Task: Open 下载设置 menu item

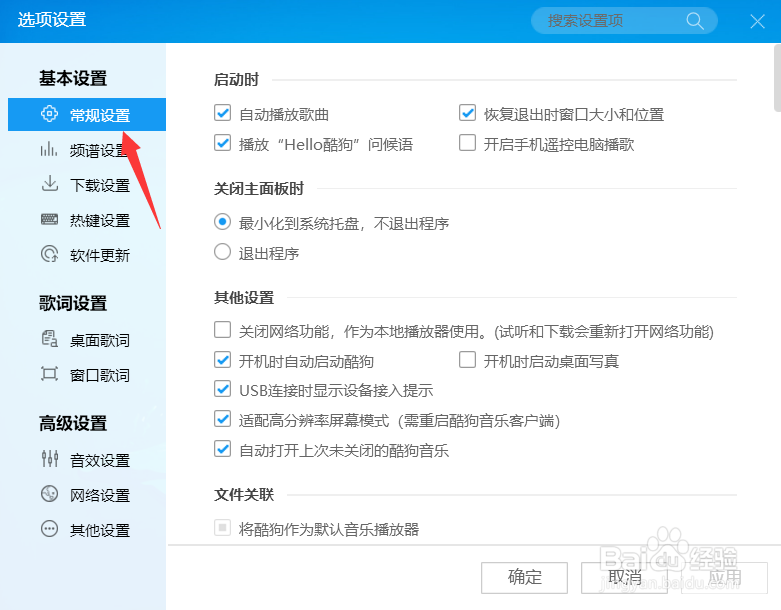Action: coord(87,185)
